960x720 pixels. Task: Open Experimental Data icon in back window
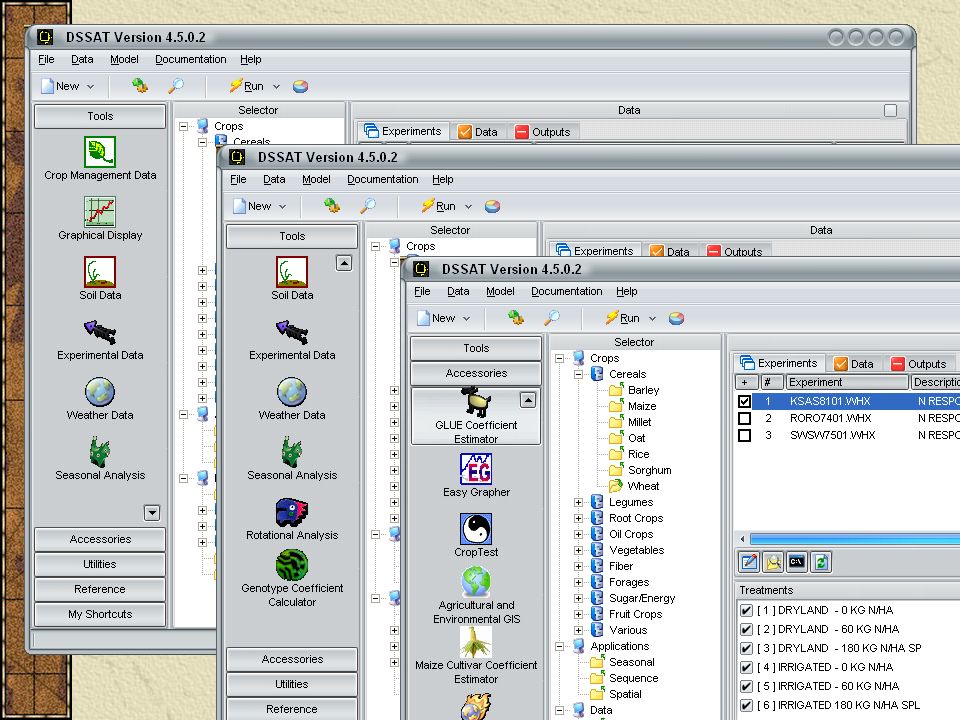(100, 331)
